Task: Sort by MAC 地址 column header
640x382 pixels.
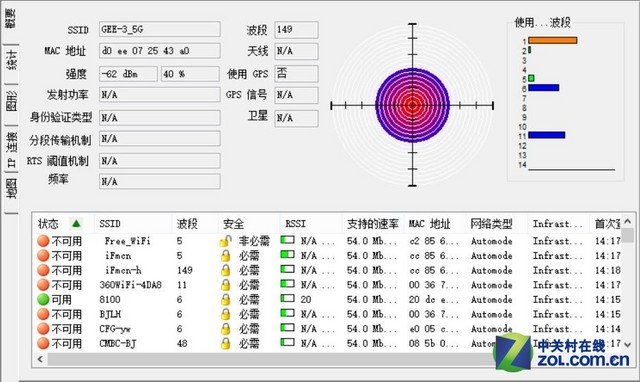Action: (x=429, y=224)
